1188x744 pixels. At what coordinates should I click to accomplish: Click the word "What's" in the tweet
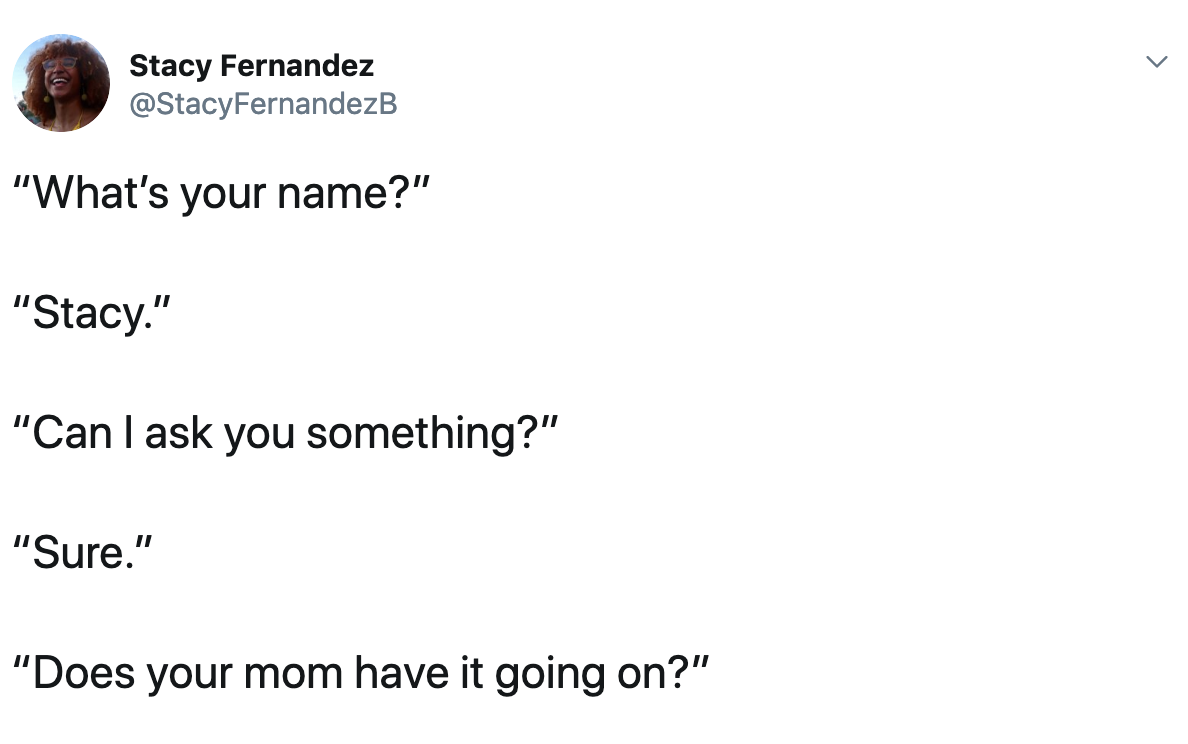[x=101, y=192]
